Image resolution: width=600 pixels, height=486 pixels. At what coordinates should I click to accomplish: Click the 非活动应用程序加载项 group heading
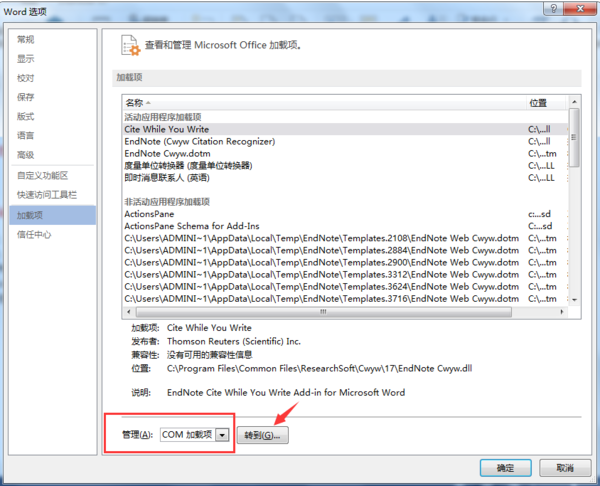point(167,202)
